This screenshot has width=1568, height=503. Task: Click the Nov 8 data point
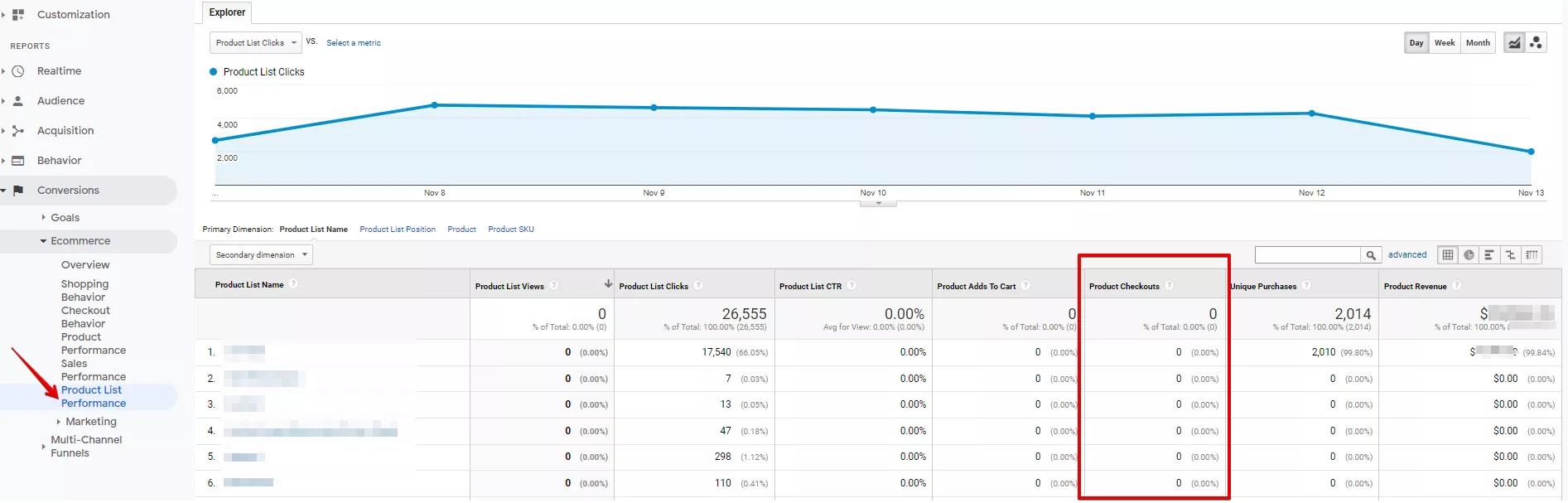click(435, 105)
